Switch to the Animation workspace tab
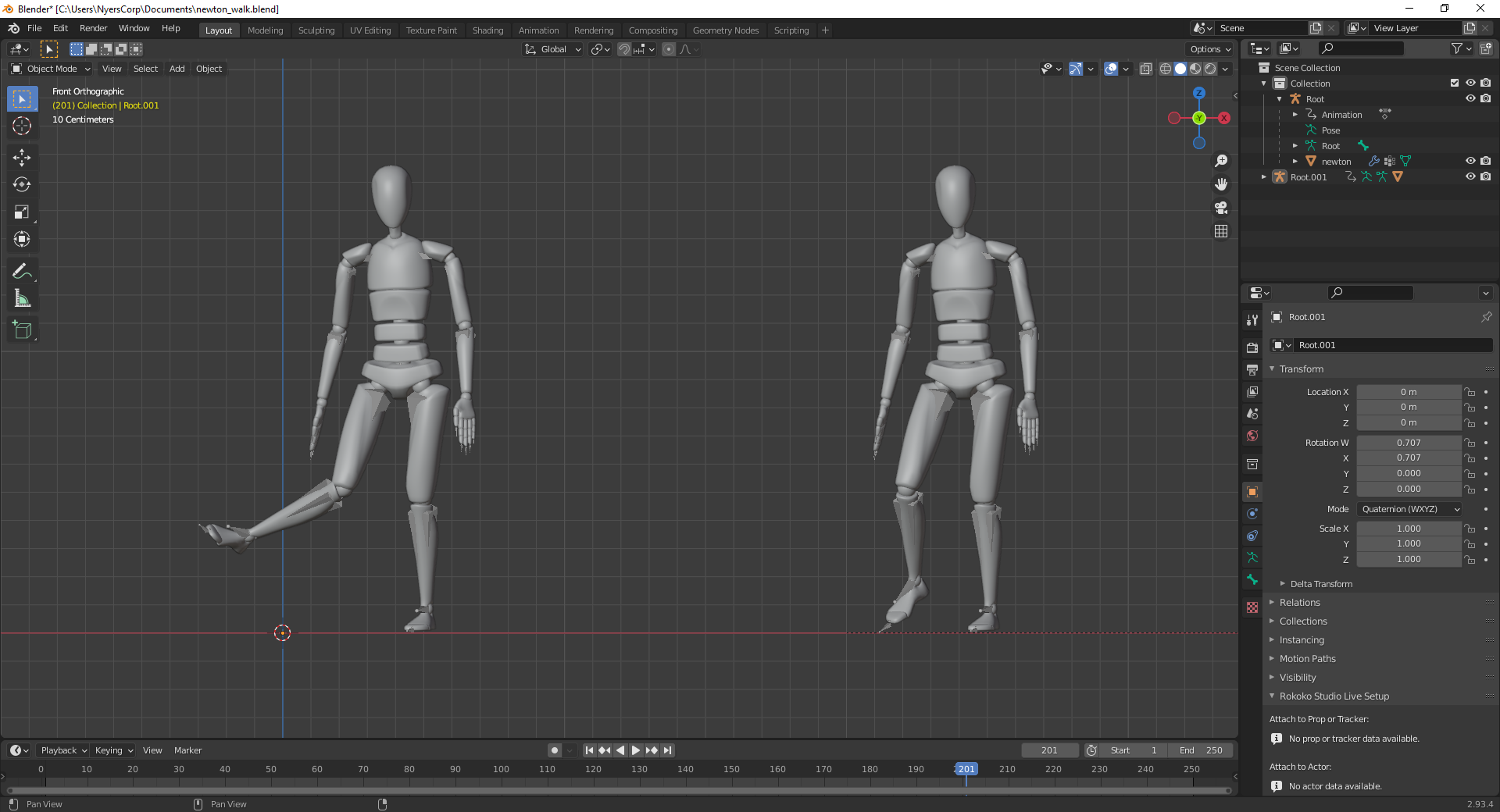The height and width of the screenshot is (812, 1500). pyautogui.click(x=538, y=30)
